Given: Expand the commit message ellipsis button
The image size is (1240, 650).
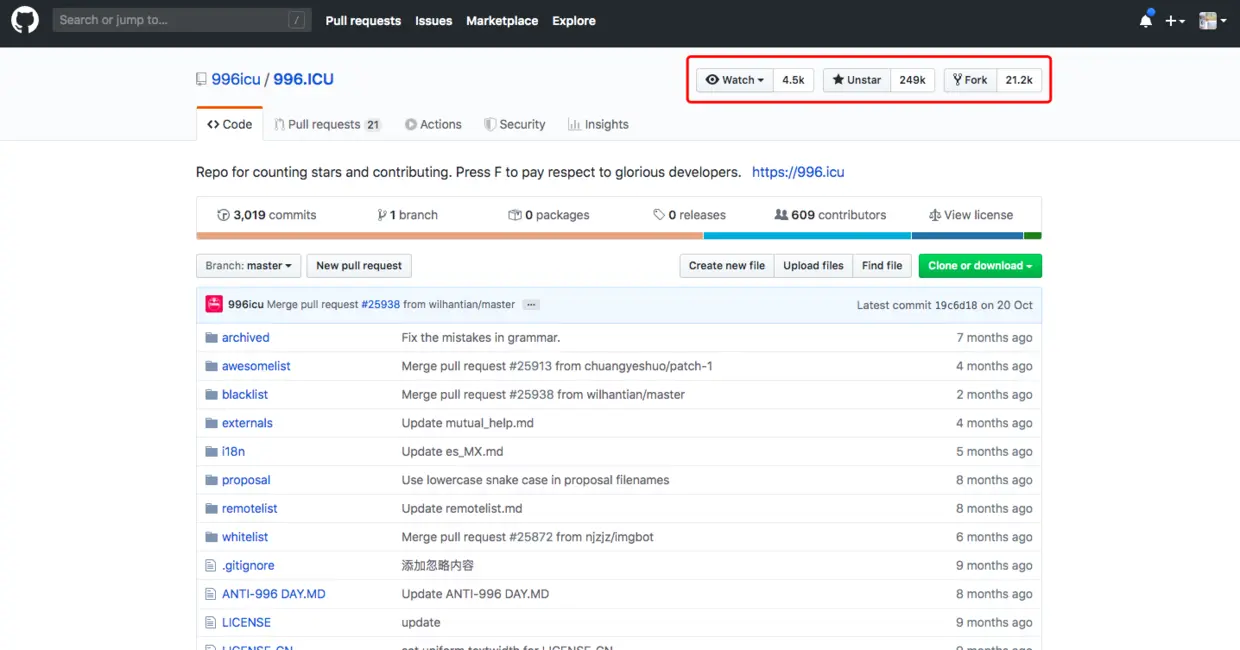Looking at the screenshot, I should point(531,305).
